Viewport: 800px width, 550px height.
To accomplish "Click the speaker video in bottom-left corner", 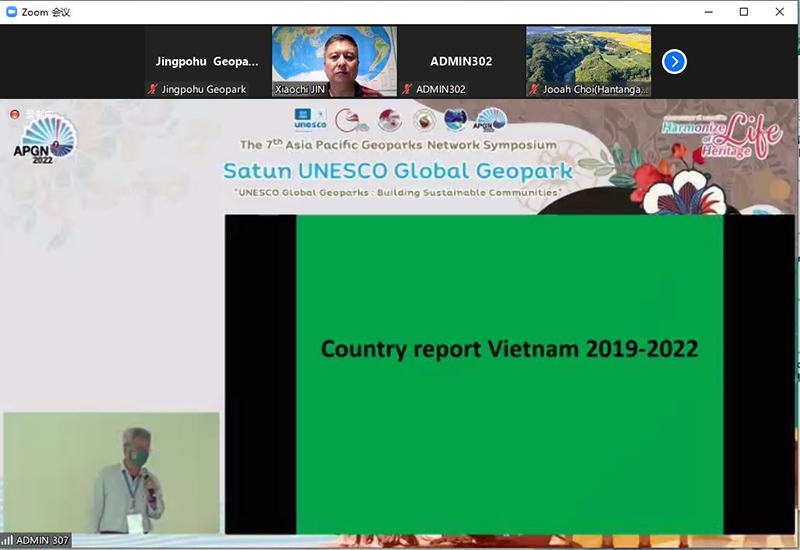I will point(110,472).
